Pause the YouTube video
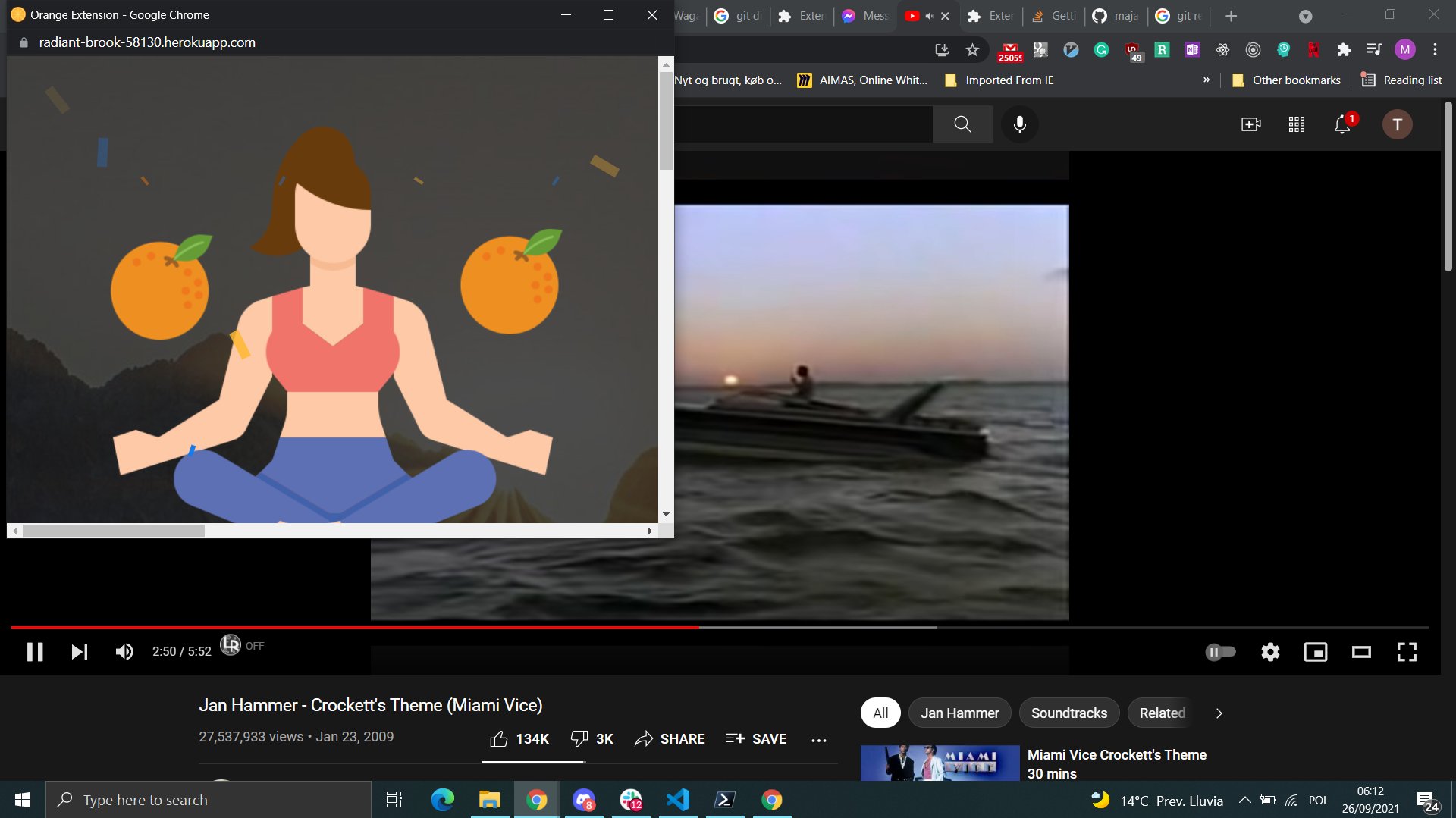Image resolution: width=1456 pixels, height=818 pixels. coord(35,652)
